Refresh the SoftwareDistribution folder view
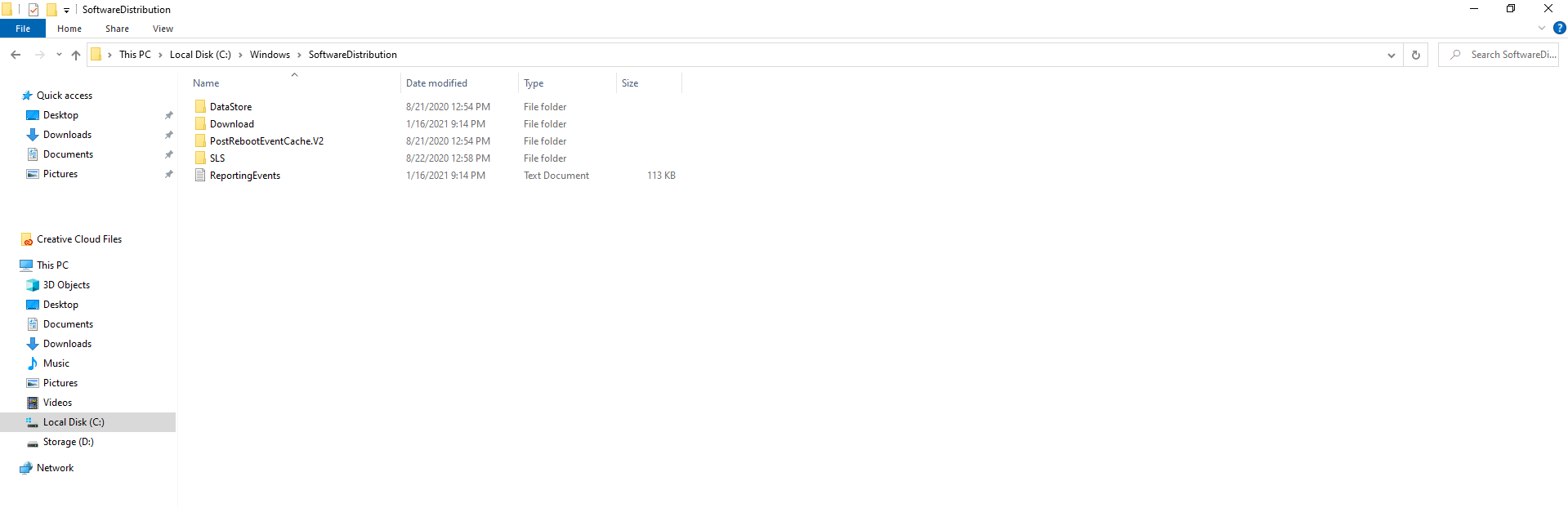The height and width of the screenshot is (508, 1568). (1416, 55)
